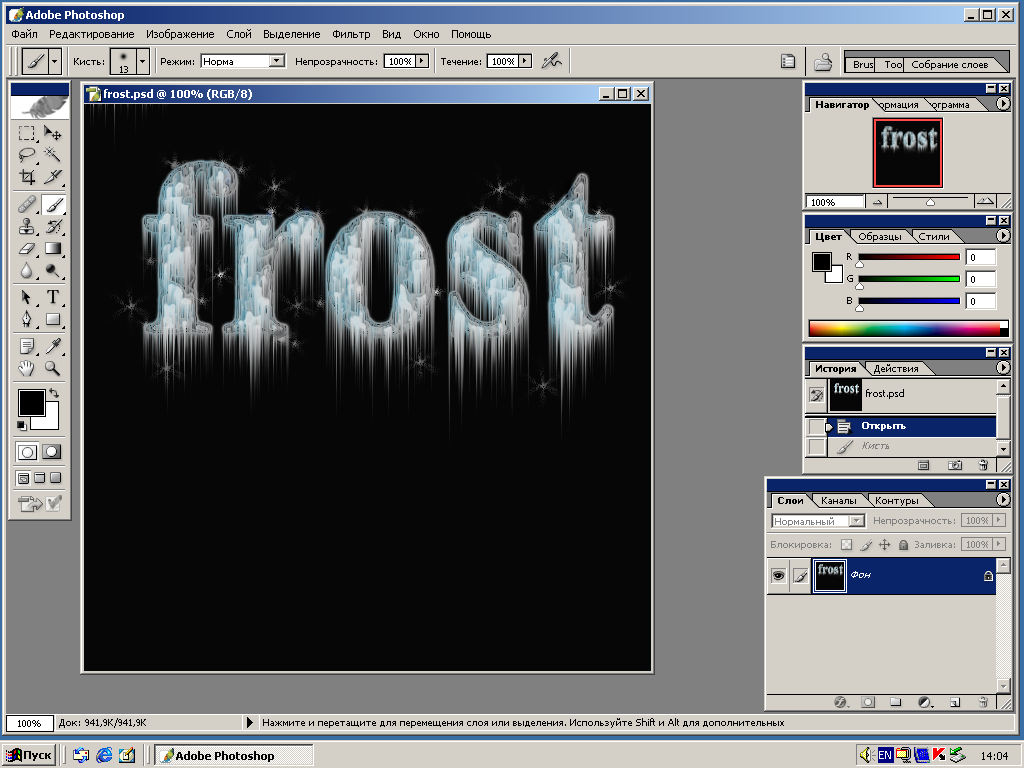Select the History Brush tool

coord(53,227)
